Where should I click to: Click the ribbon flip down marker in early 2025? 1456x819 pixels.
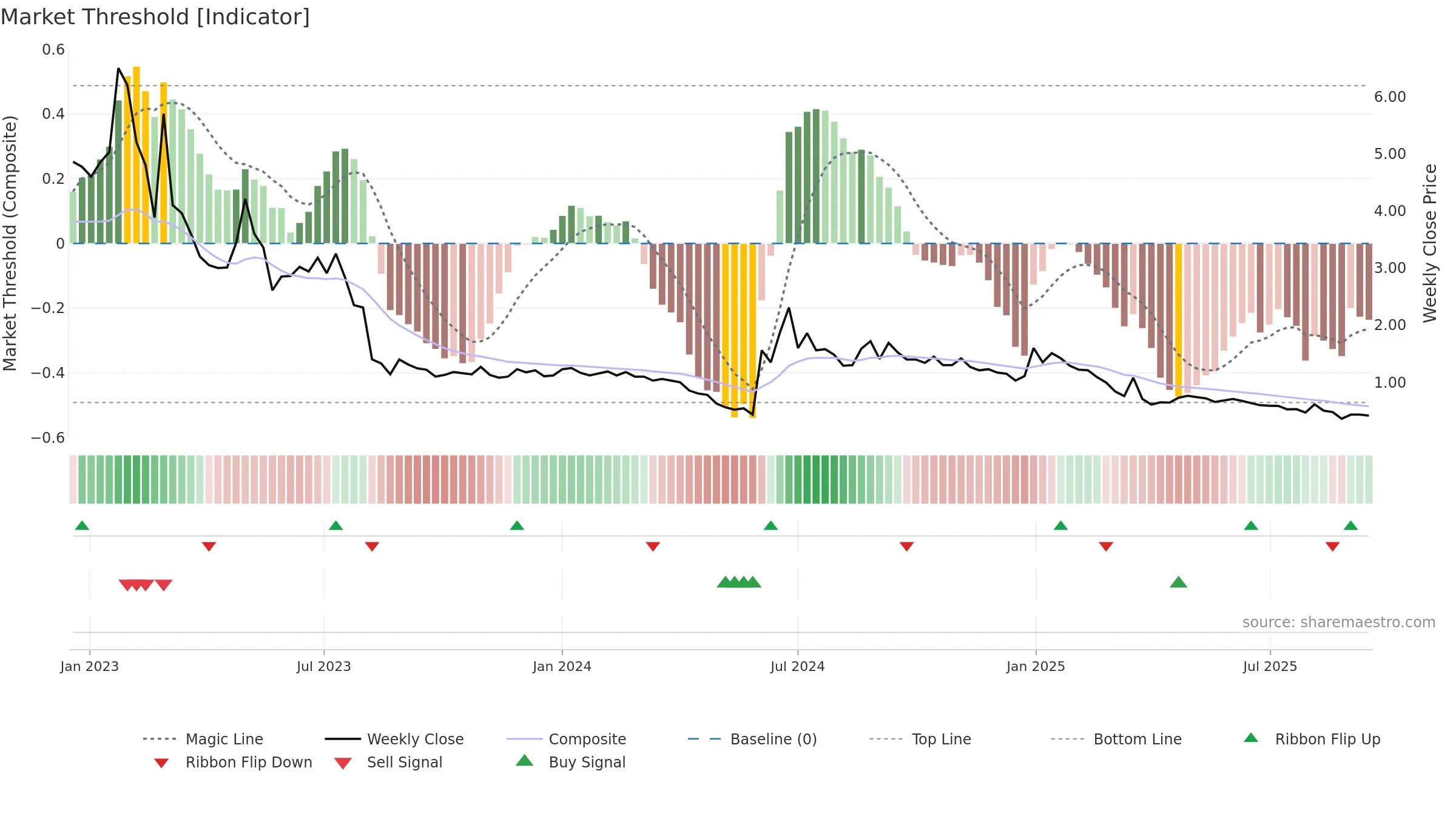[x=1106, y=547]
